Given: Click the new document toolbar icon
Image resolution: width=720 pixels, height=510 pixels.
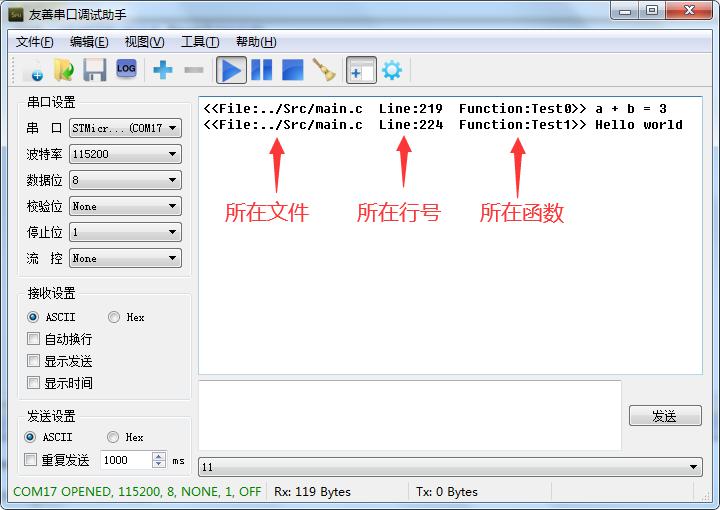Looking at the screenshot, I should point(34,71).
